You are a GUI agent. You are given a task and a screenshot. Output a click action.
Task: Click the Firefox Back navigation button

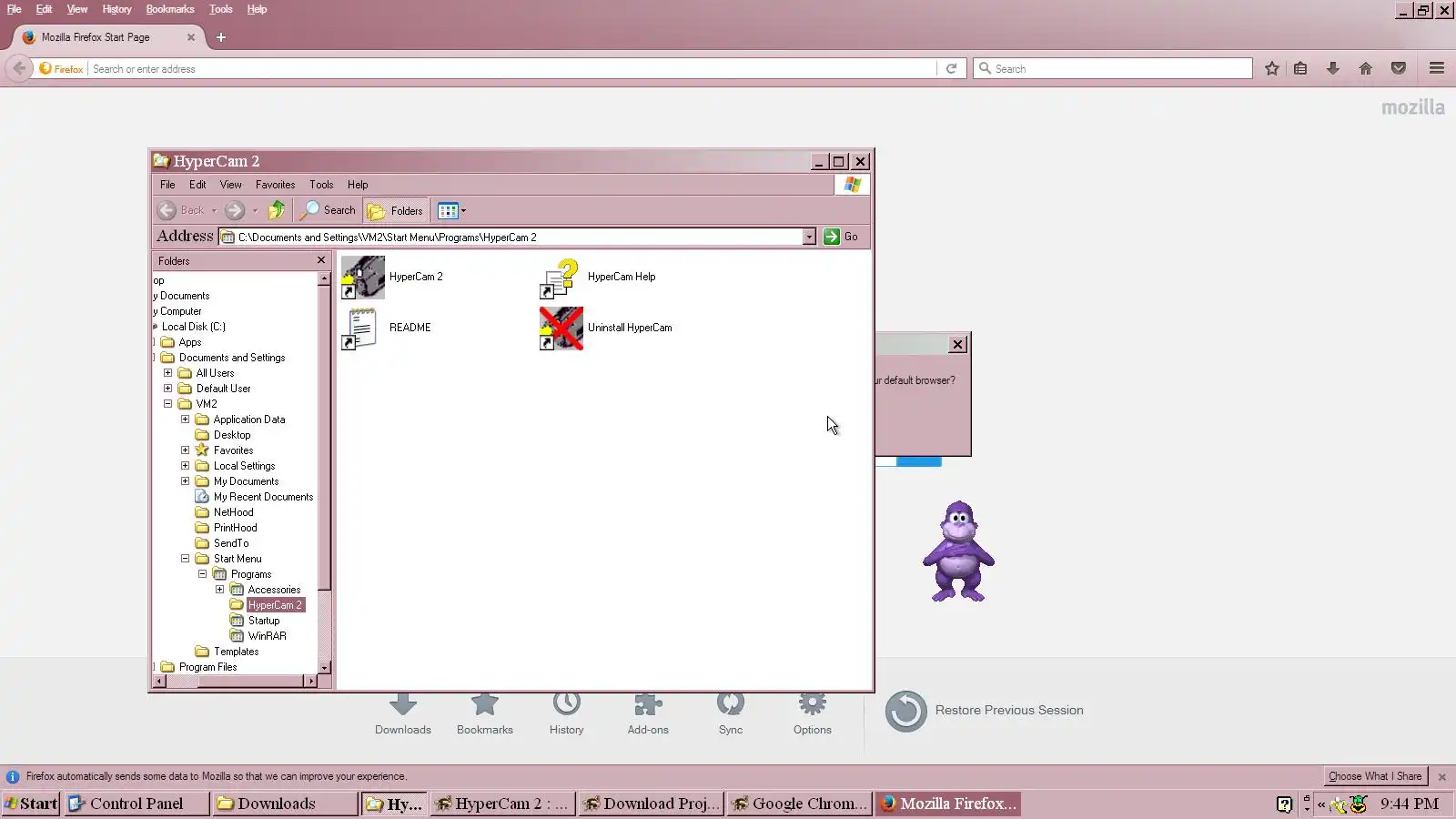(19, 68)
